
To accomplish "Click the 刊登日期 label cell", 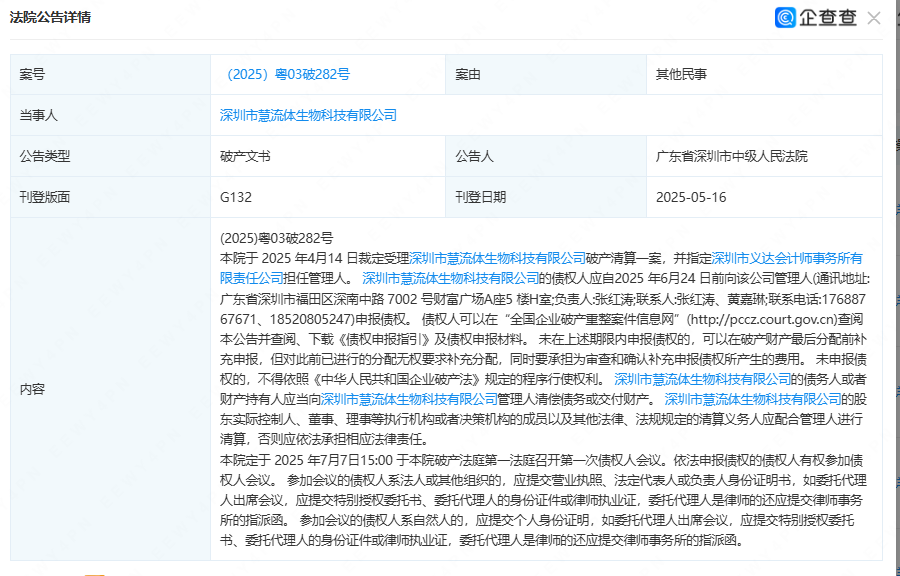I will [546, 197].
